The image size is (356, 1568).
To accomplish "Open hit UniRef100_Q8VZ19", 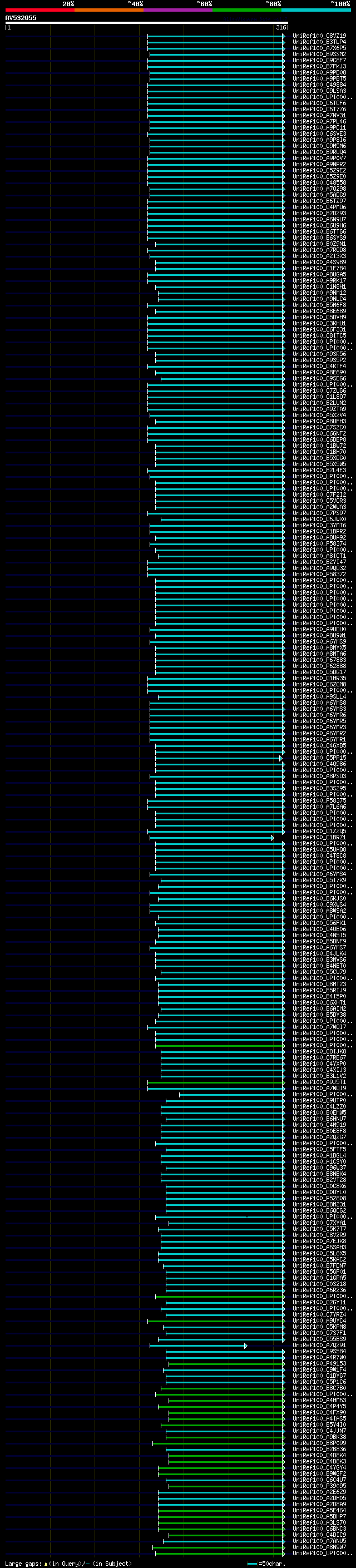I will [319, 36].
